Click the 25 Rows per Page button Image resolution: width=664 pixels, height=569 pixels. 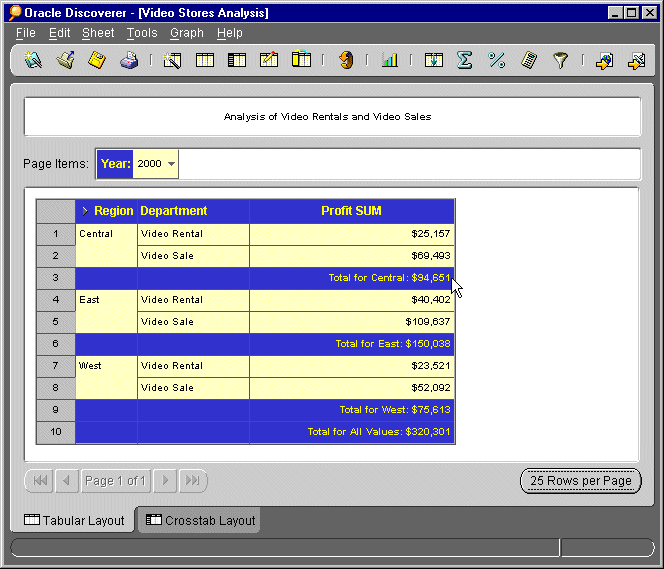click(581, 481)
